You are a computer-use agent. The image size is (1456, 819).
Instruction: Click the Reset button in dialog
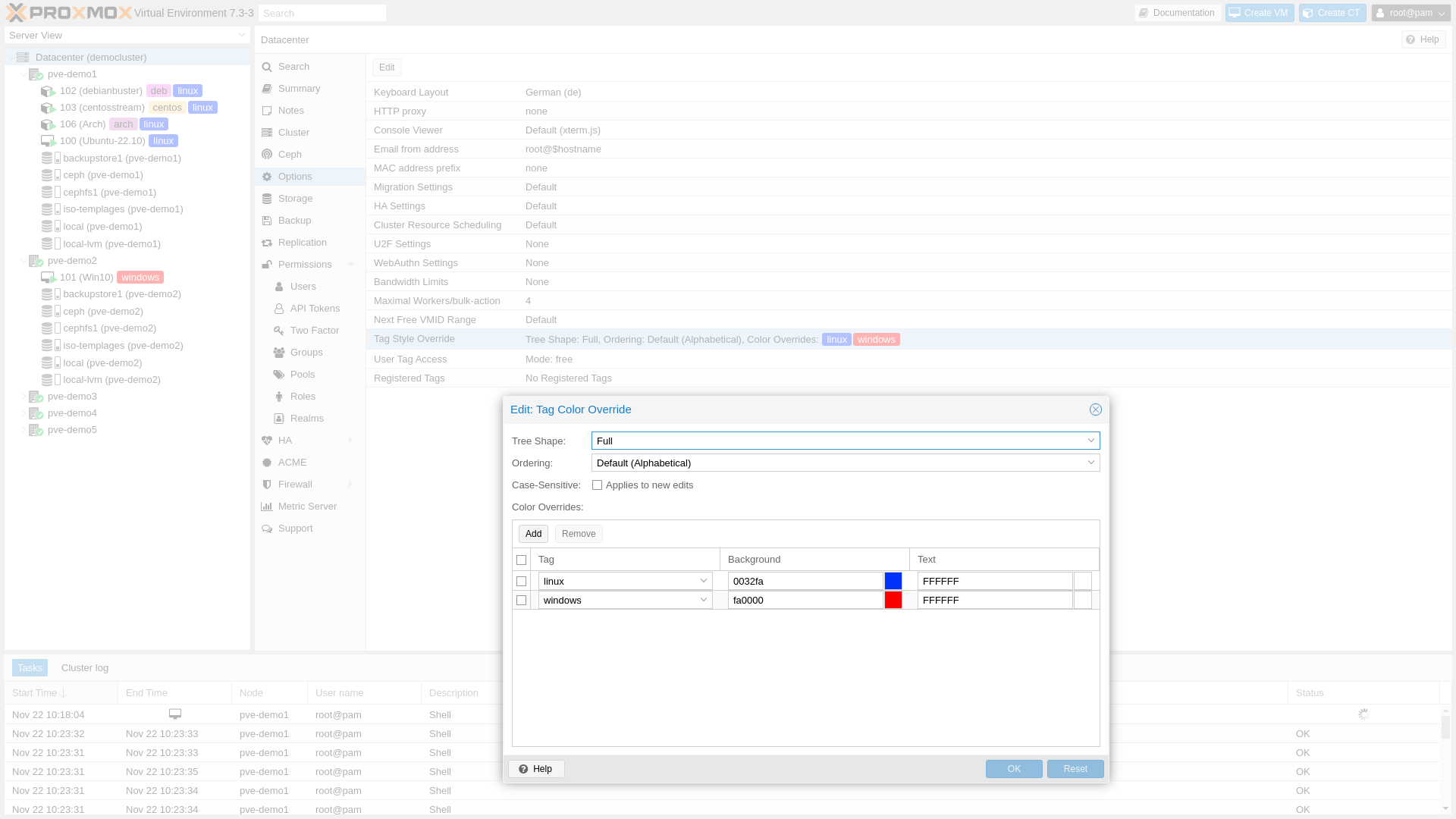[1075, 769]
